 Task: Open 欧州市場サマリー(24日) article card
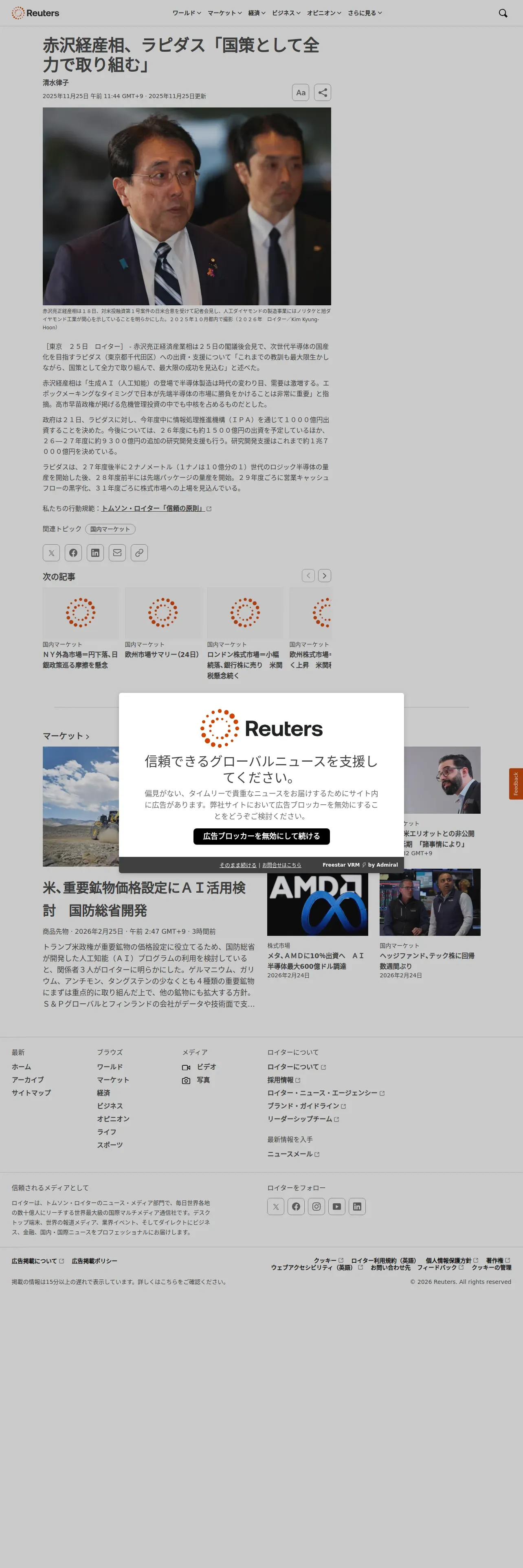click(162, 654)
